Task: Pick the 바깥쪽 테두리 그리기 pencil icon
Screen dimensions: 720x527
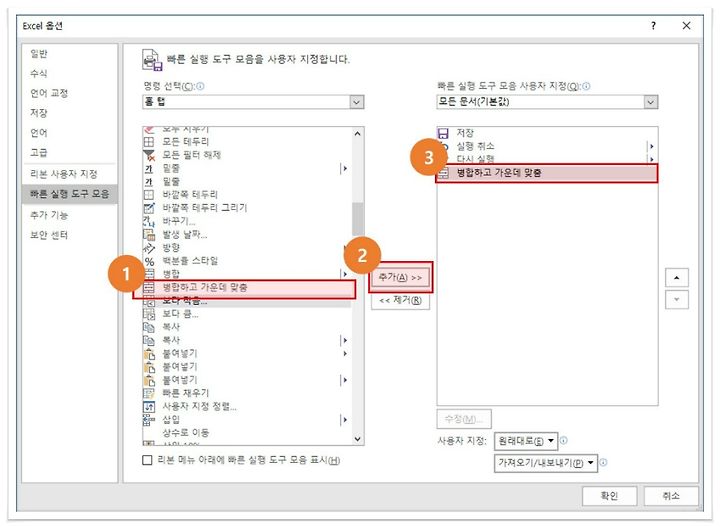Action: (149, 208)
